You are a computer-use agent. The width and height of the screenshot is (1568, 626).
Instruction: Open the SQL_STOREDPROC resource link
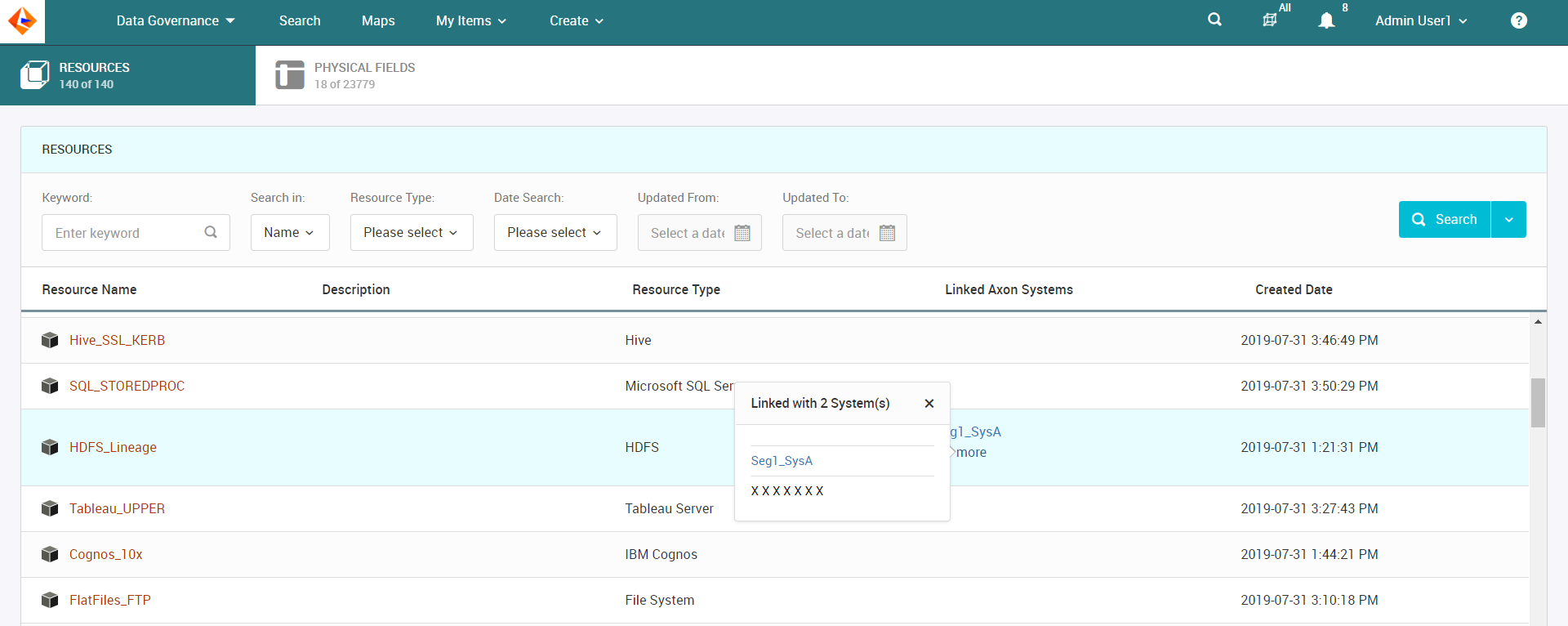pos(127,386)
